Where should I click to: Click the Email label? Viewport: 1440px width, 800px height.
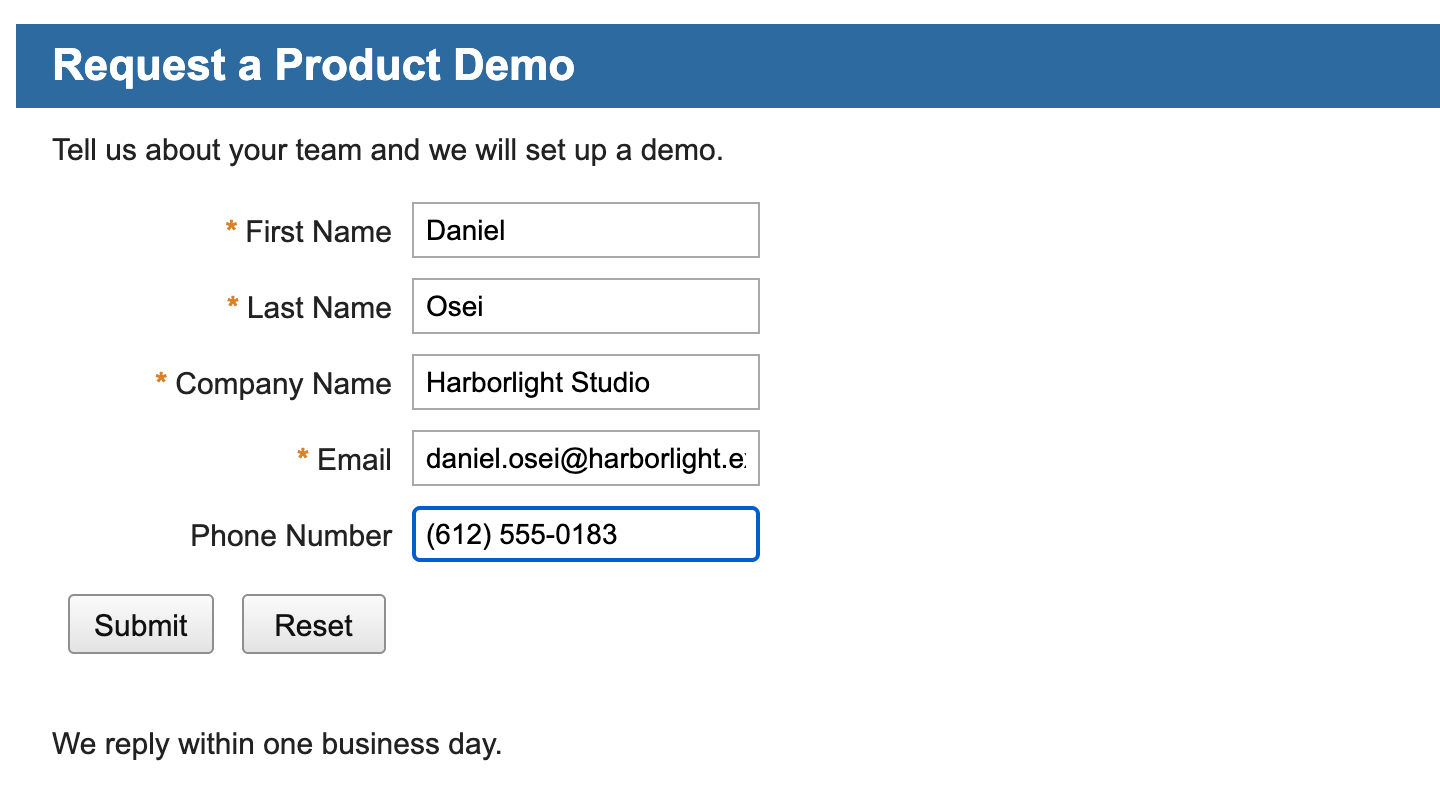[354, 460]
